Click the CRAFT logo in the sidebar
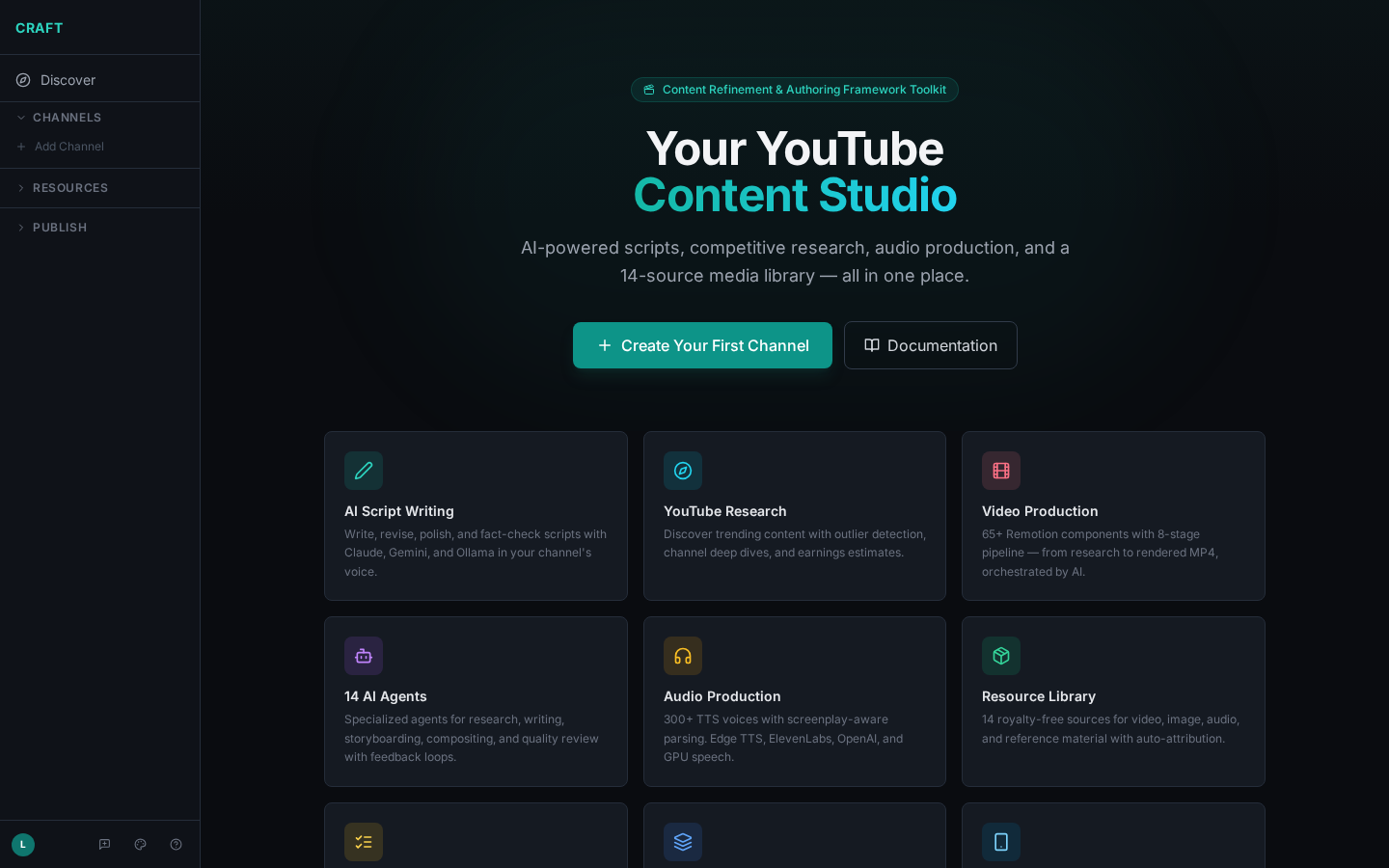Image resolution: width=1389 pixels, height=868 pixels. [40, 28]
